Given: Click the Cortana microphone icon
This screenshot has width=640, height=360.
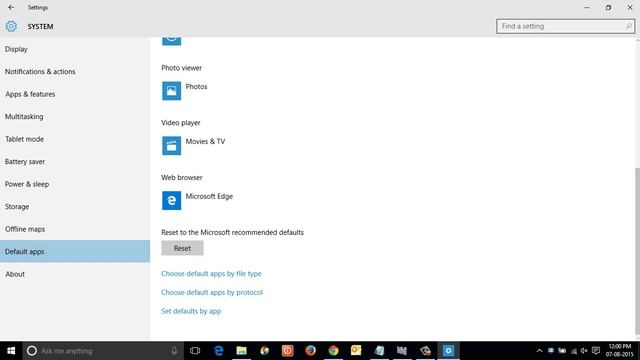Looking at the screenshot, I should click(174, 351).
